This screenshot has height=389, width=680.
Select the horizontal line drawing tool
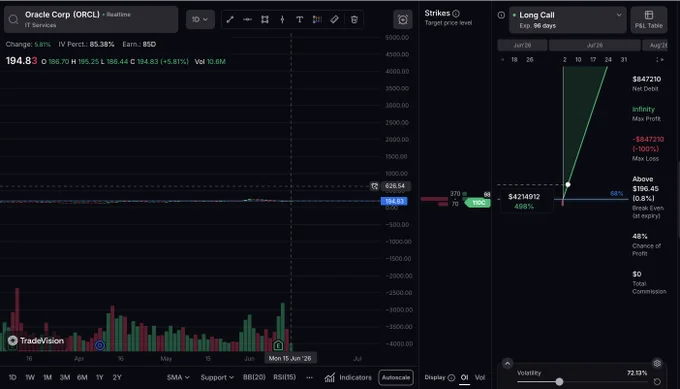point(247,20)
